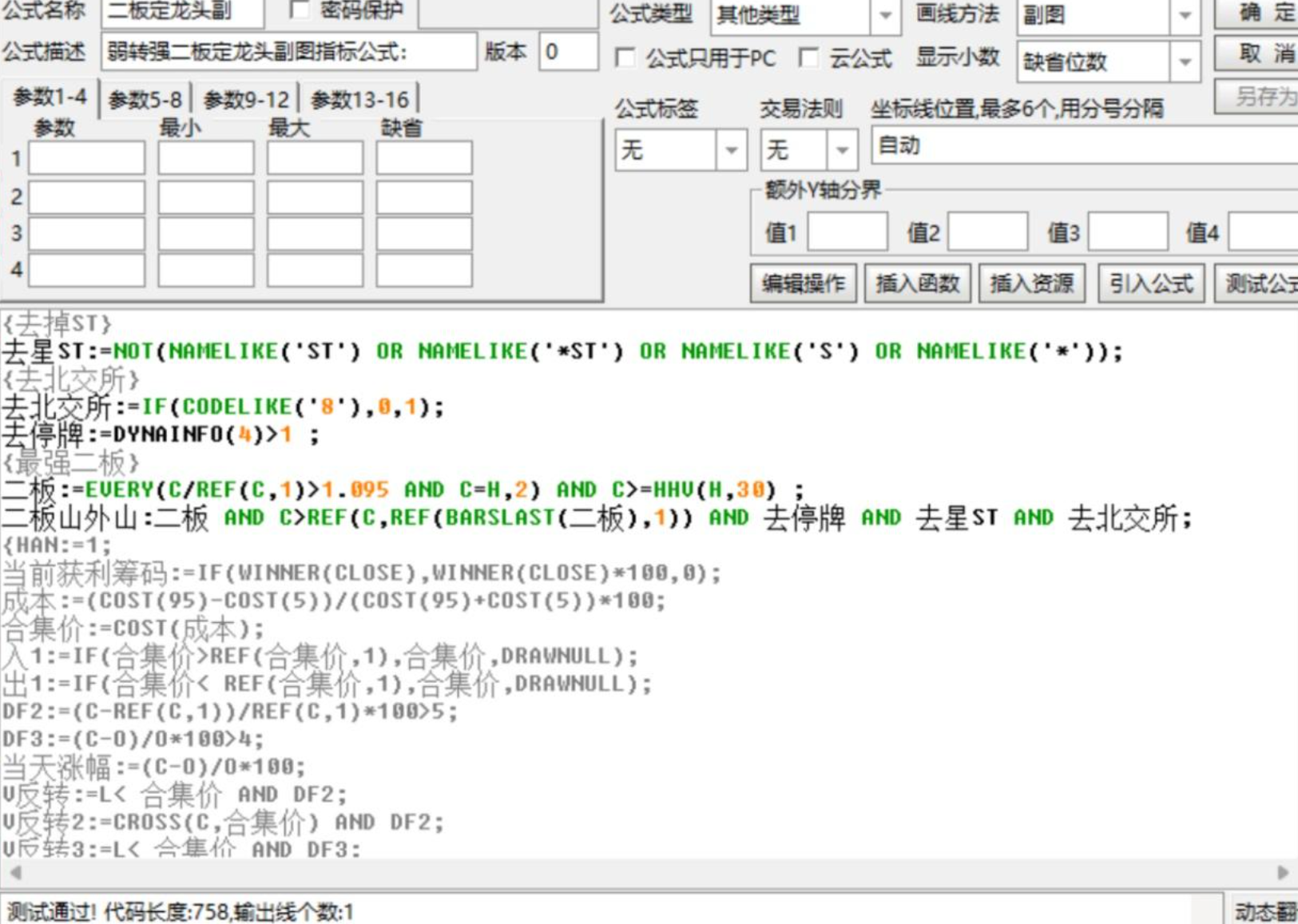The width and height of the screenshot is (1298, 924).
Task: Focus the 公式名称 input field
Action: pos(182,12)
